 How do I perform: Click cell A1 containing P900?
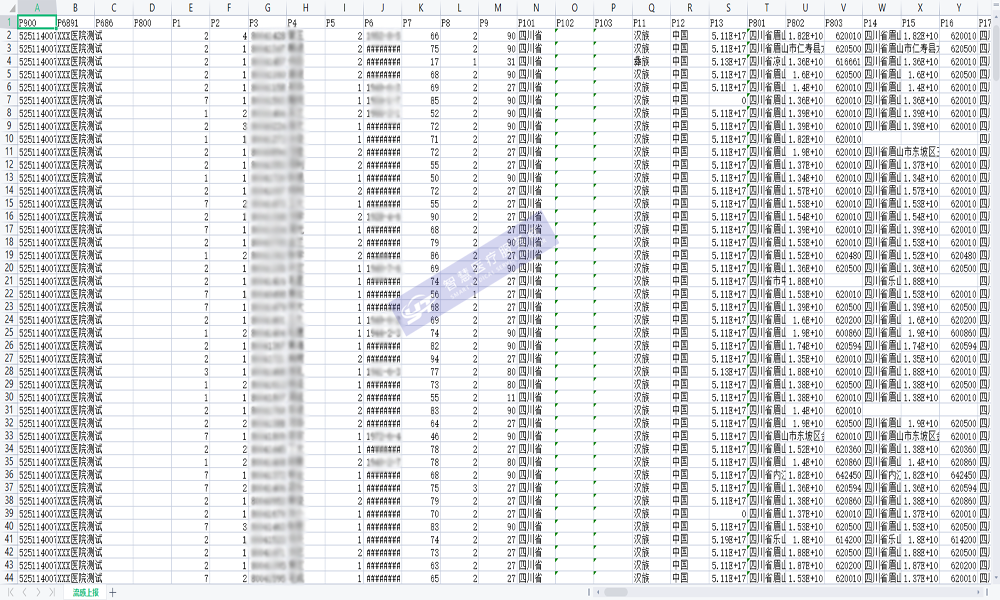click(36, 21)
